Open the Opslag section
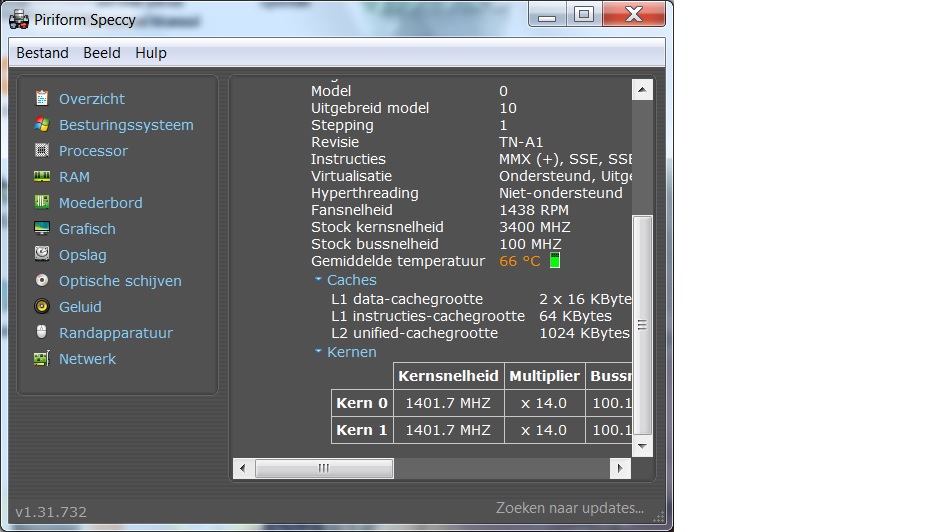The image size is (929, 532). (82, 255)
